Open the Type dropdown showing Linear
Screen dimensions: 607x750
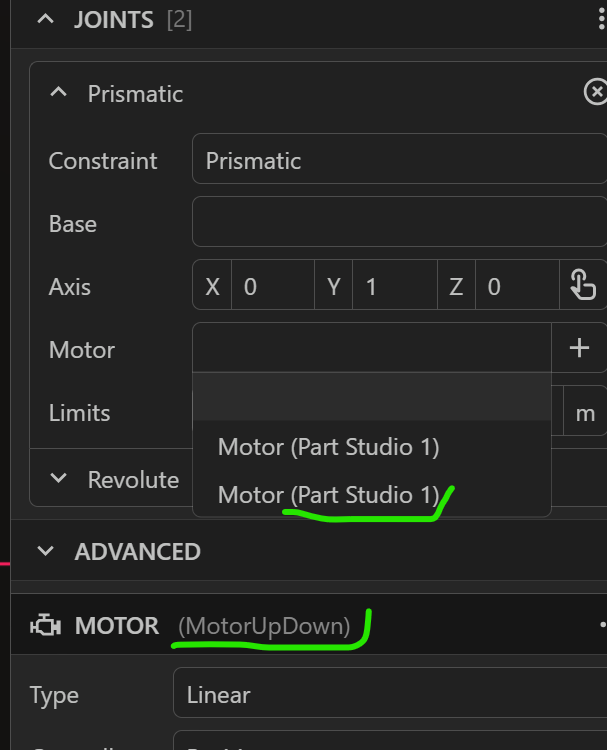pyautogui.click(x=390, y=695)
